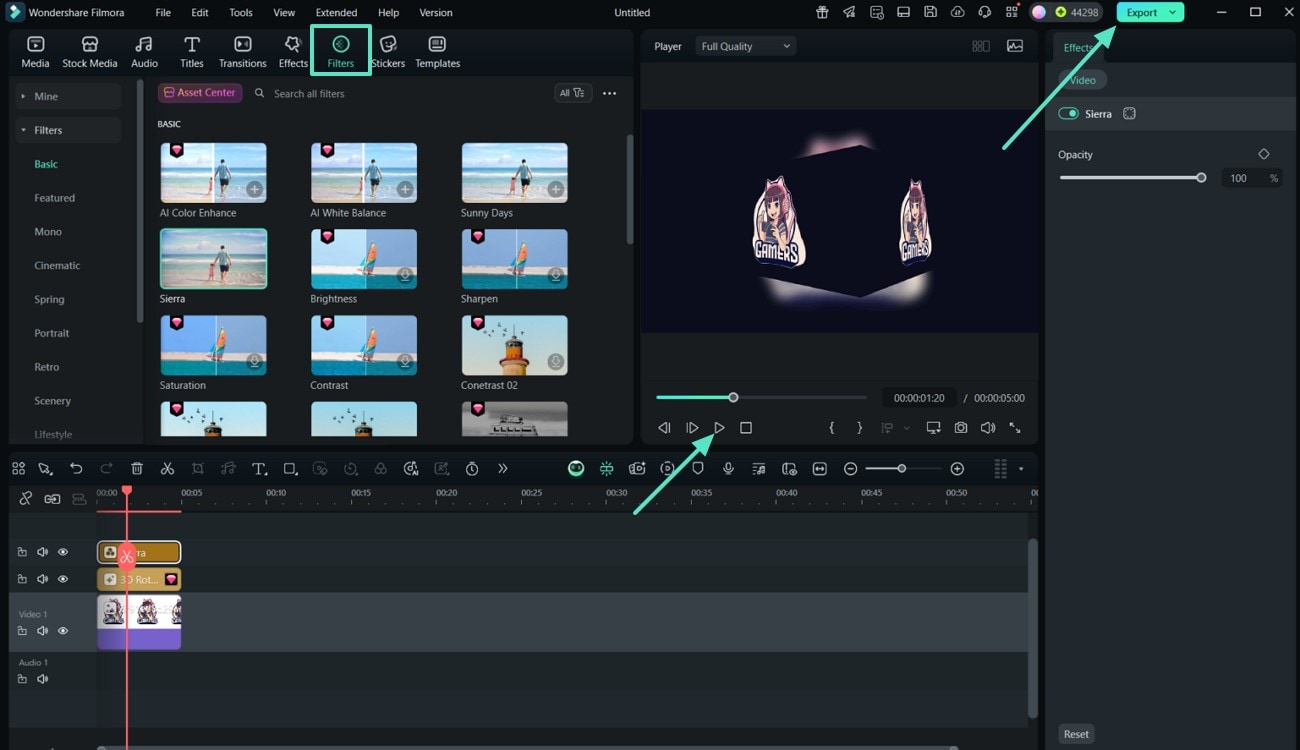Collapse the Filters category
Screen dimensions: 1300x750
click(x=68, y=130)
